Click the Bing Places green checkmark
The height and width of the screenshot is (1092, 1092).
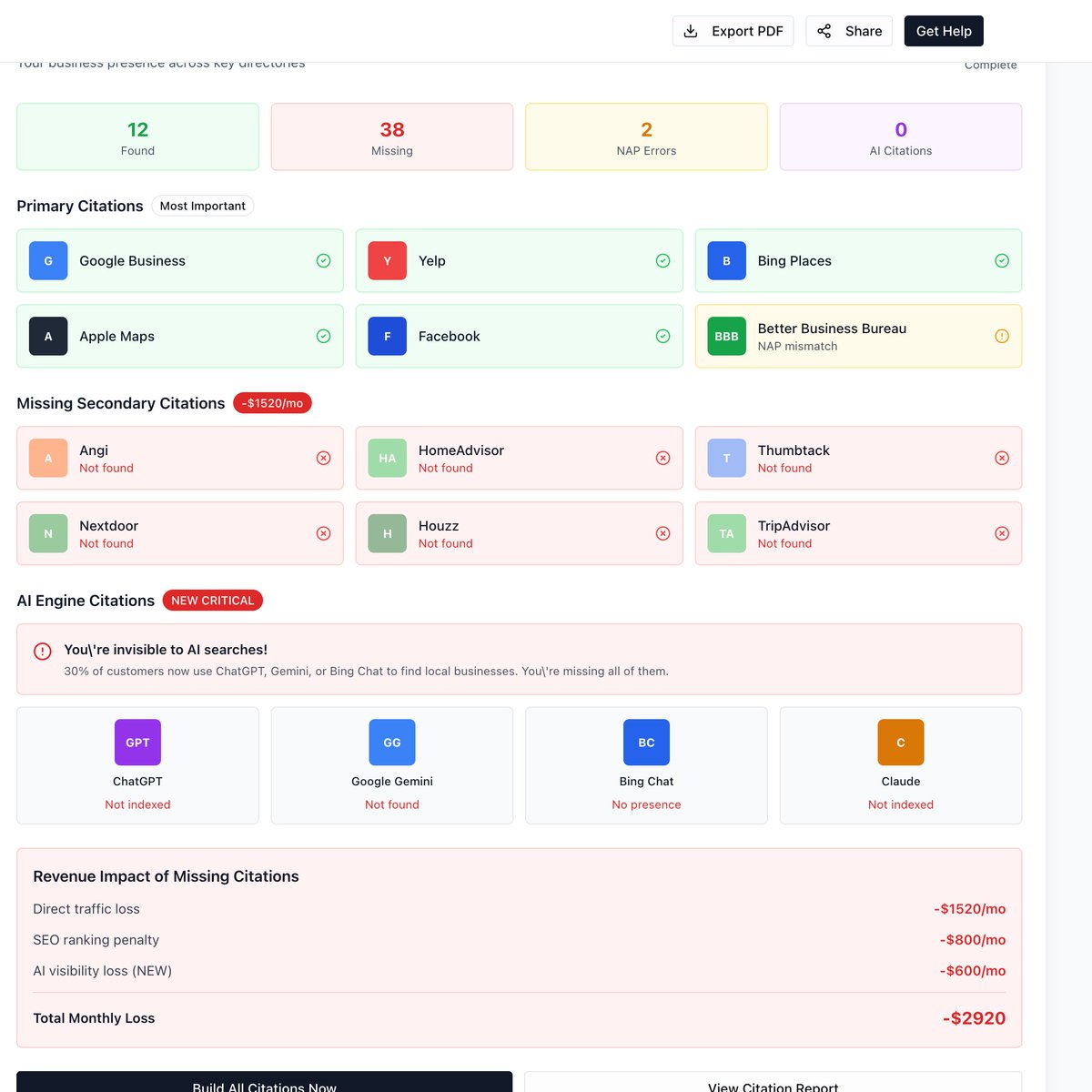click(x=1002, y=260)
